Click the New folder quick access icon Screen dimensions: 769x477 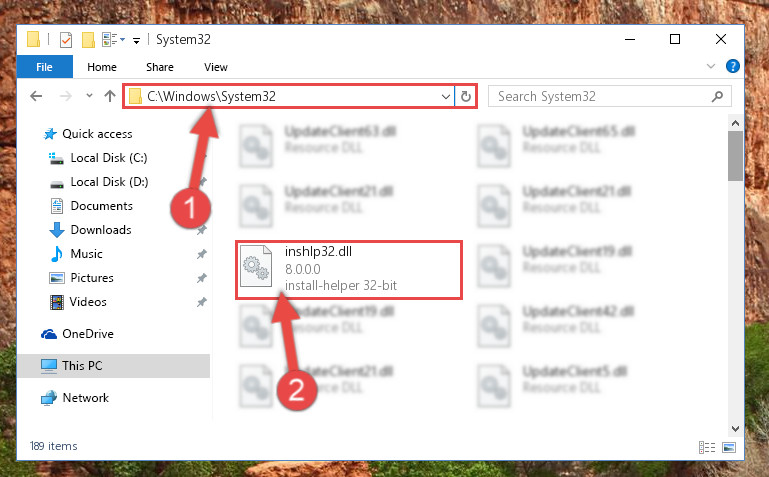pyautogui.click(x=88, y=40)
